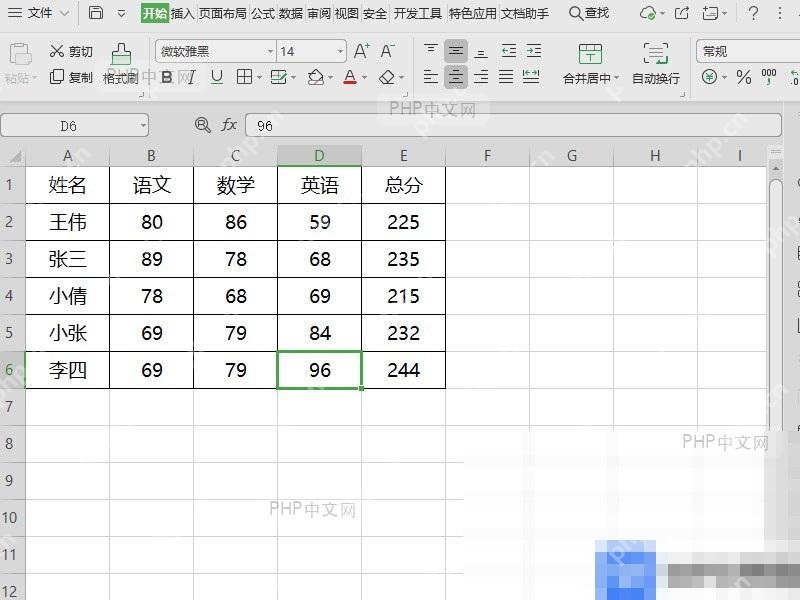The image size is (800, 600).
Task: Click the justify alignment icon
Action: click(506, 77)
